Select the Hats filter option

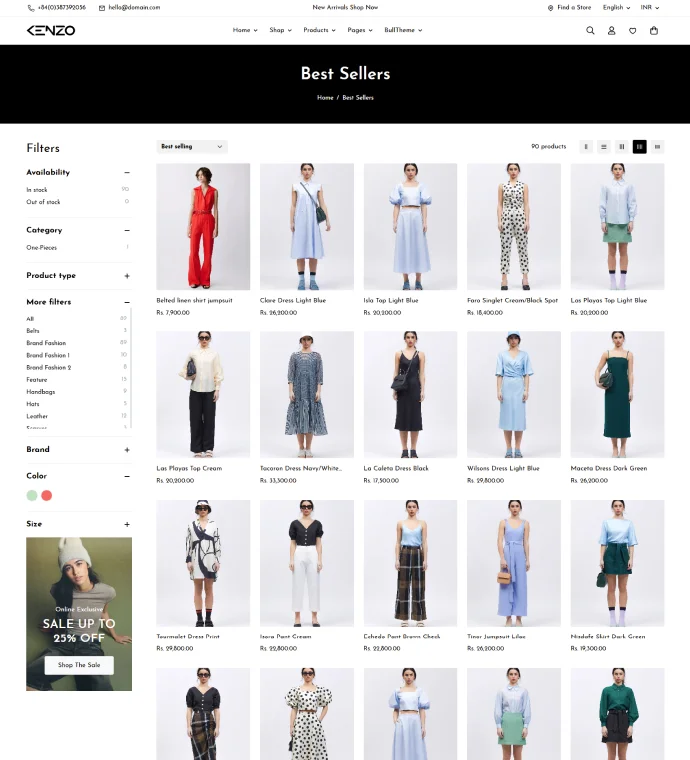pos(32,404)
